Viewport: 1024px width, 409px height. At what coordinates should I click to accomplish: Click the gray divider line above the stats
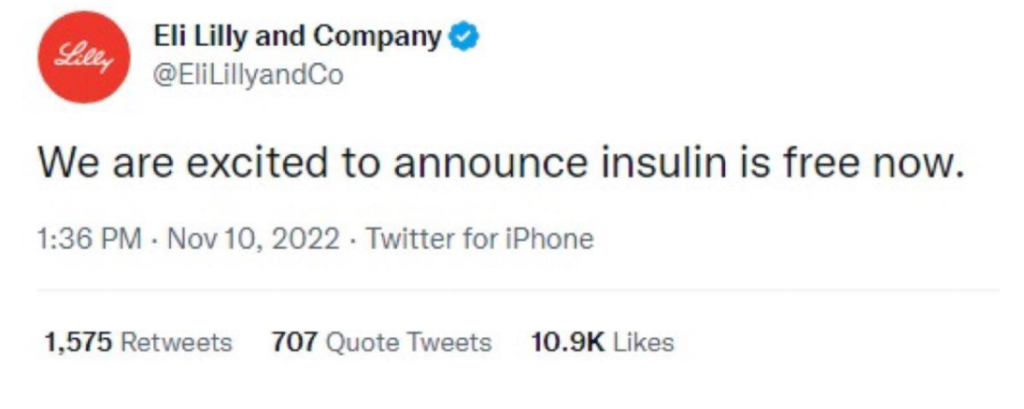click(x=518, y=289)
